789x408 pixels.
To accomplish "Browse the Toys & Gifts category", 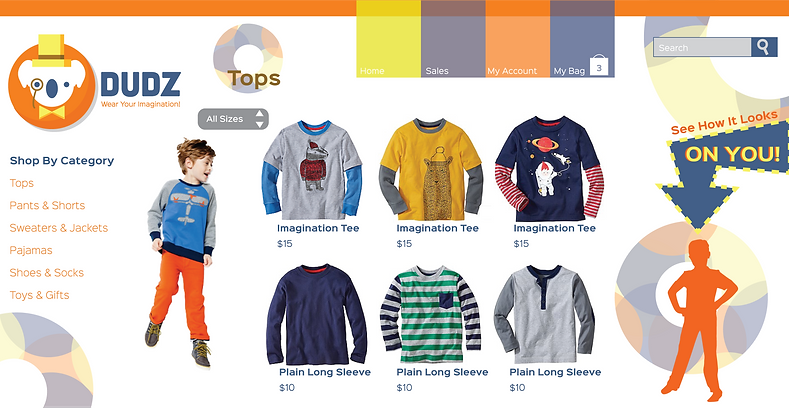I will (x=39, y=295).
